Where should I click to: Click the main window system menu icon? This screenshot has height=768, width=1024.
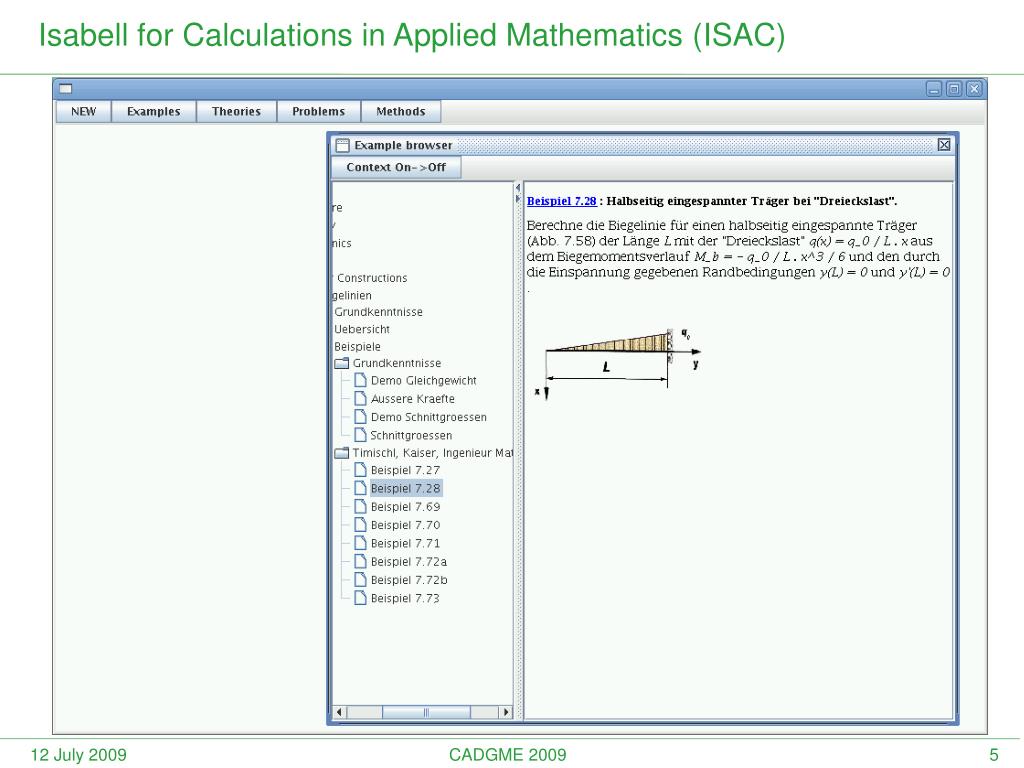[65, 89]
